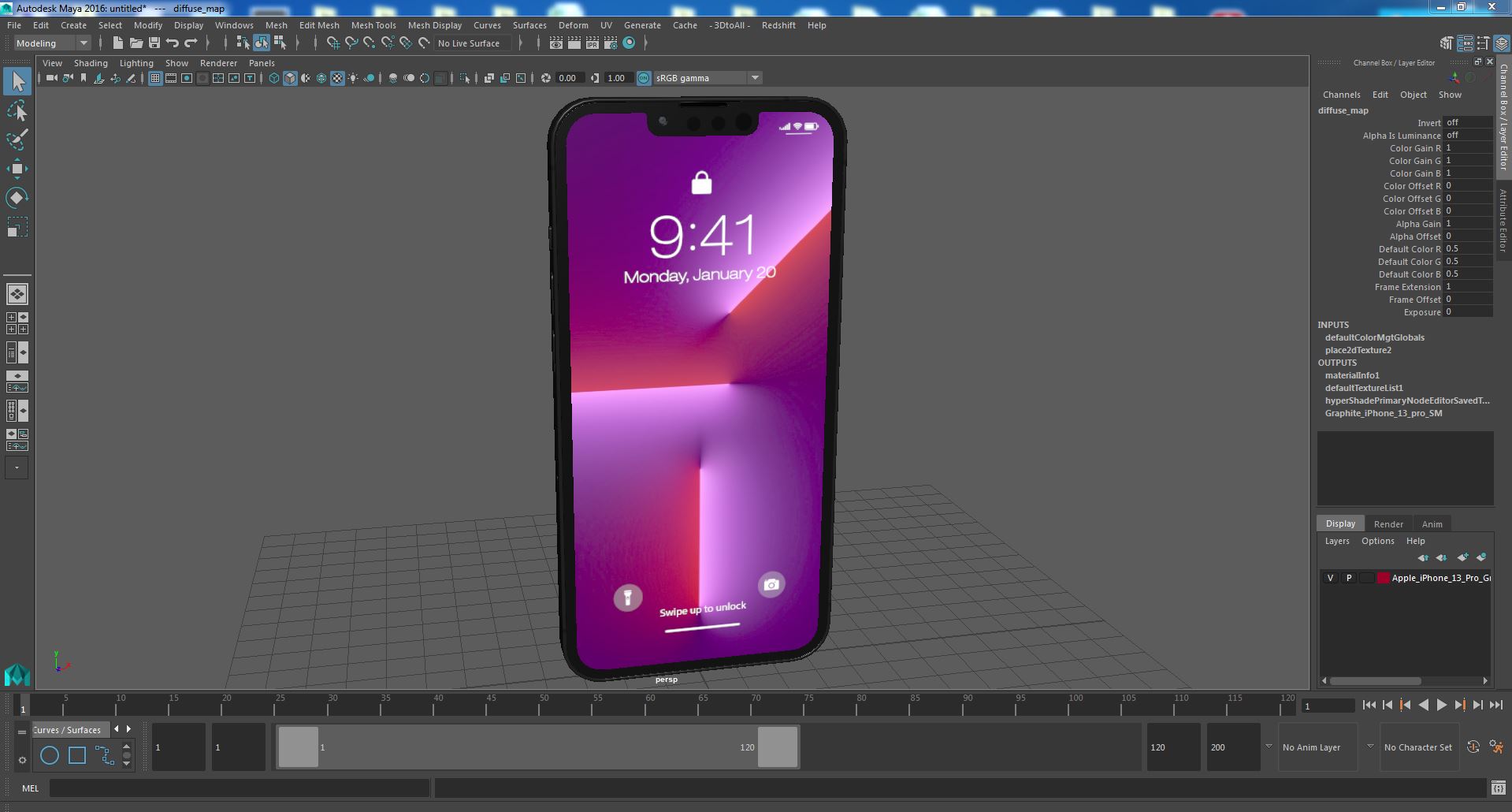Screen dimensions: 1512x812
Task: Open Layers menu in Layer Editor
Action: (1337, 541)
